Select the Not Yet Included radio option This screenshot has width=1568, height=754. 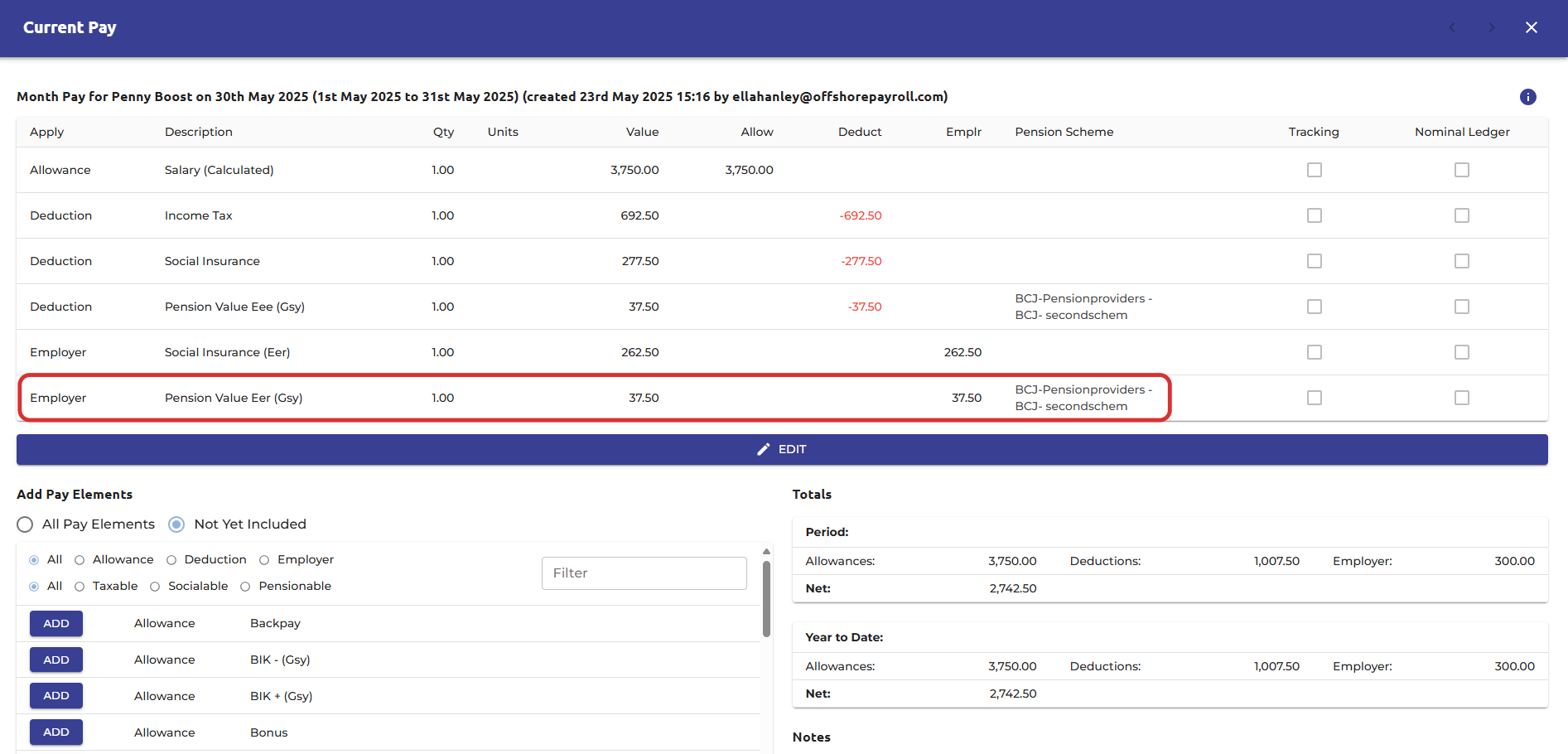pos(176,524)
